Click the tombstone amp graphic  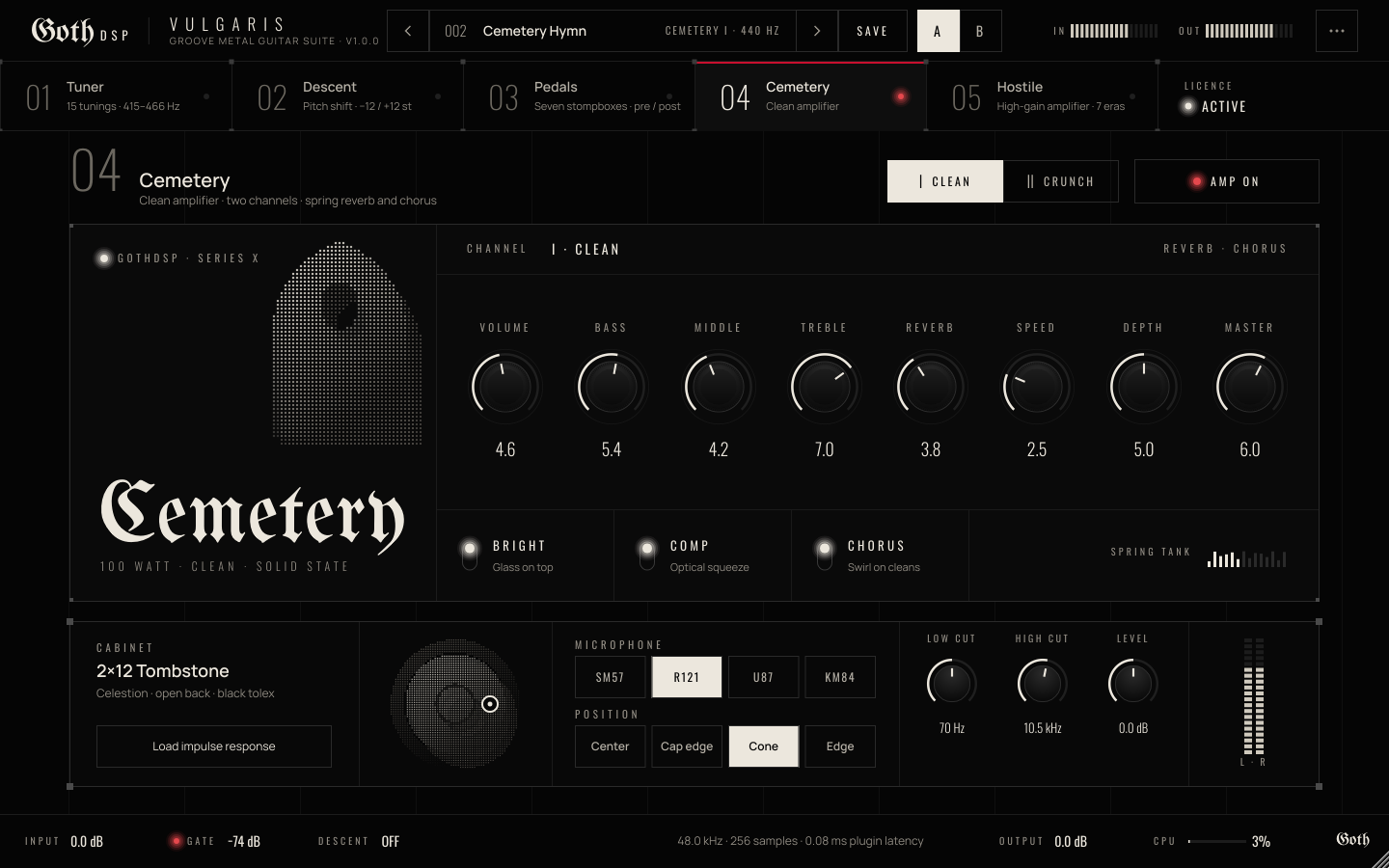click(347, 343)
